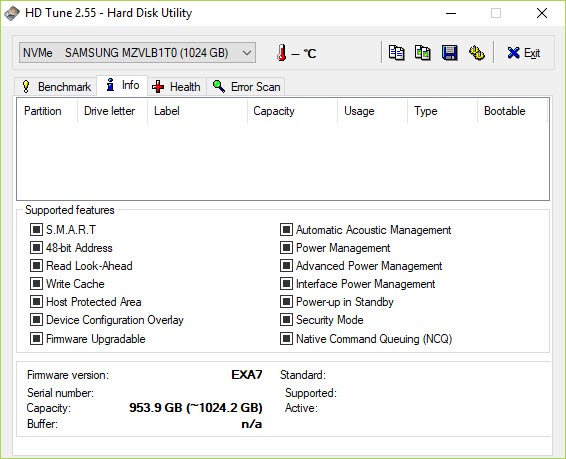This screenshot has height=459, width=566.
Task: Toggle the Write Cache checkbox
Action: tap(36, 284)
